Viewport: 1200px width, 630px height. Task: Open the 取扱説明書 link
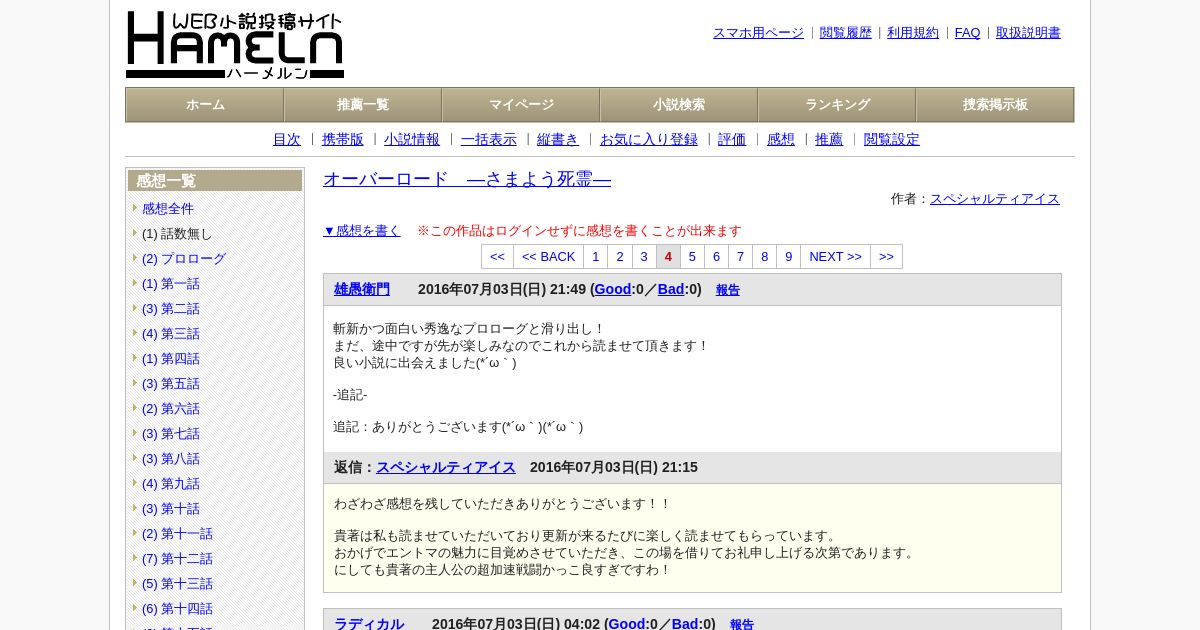coord(1028,33)
